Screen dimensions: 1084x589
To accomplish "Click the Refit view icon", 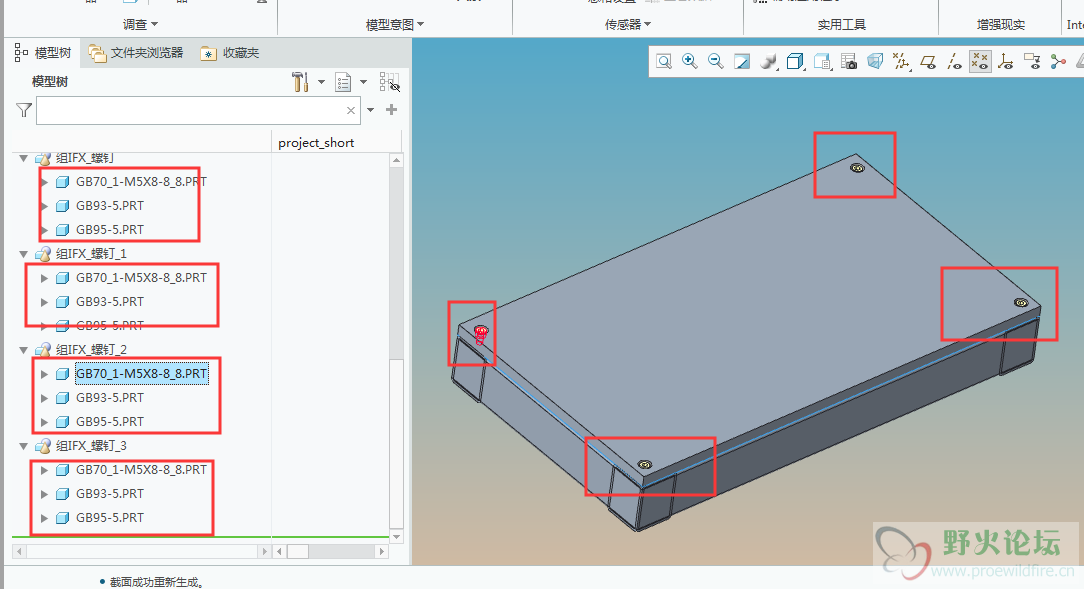I will [x=664, y=62].
